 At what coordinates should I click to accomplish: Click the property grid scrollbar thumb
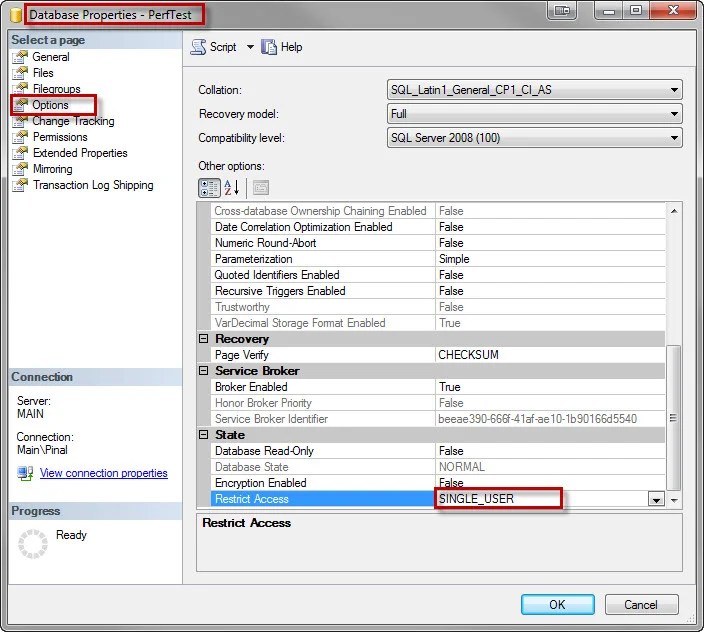[x=673, y=417]
